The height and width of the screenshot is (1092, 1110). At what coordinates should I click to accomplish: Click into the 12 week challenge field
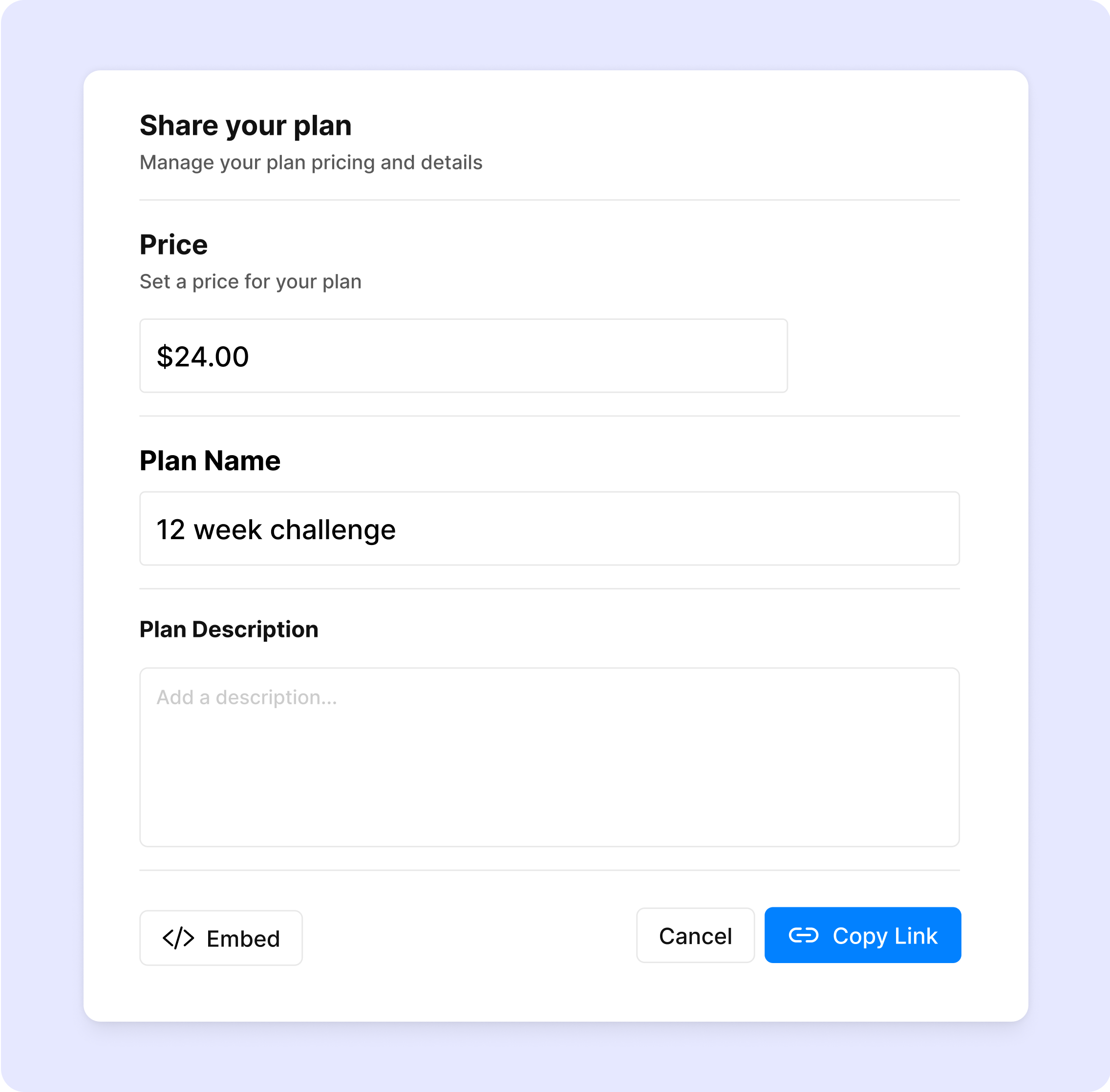[549, 529]
